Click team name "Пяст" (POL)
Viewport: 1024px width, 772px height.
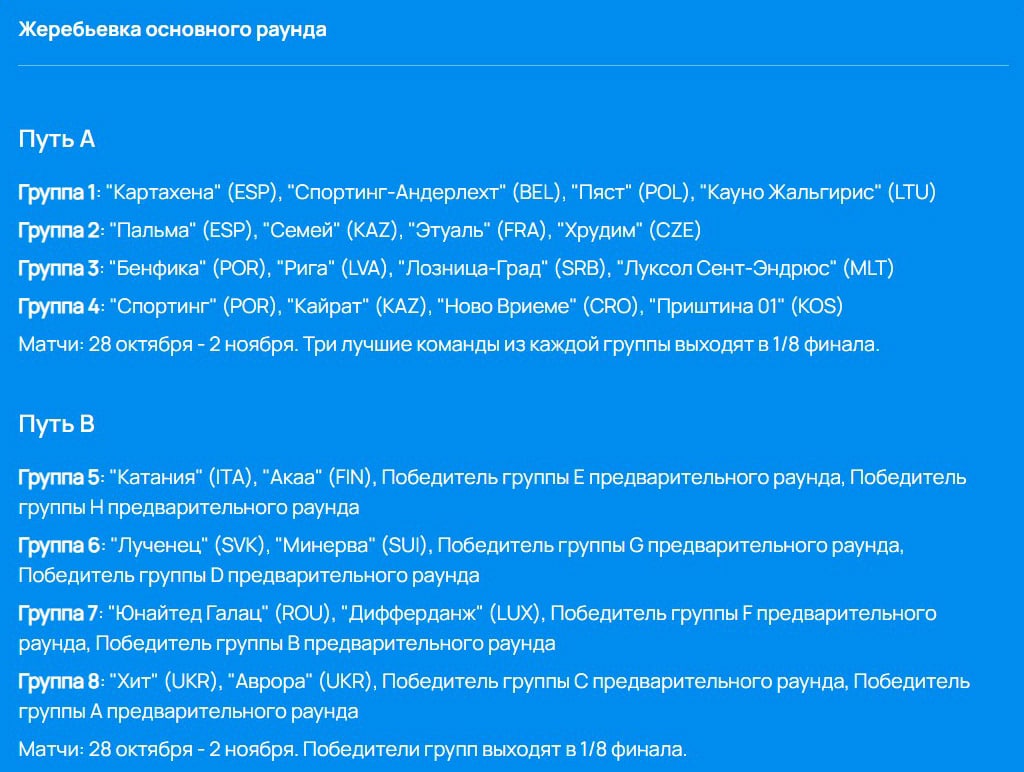601,192
